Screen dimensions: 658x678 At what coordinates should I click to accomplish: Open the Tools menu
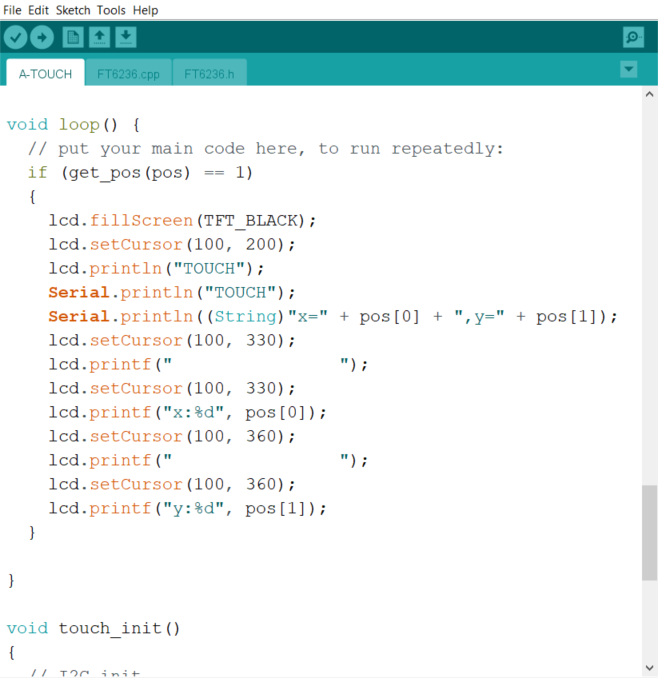coord(111,10)
